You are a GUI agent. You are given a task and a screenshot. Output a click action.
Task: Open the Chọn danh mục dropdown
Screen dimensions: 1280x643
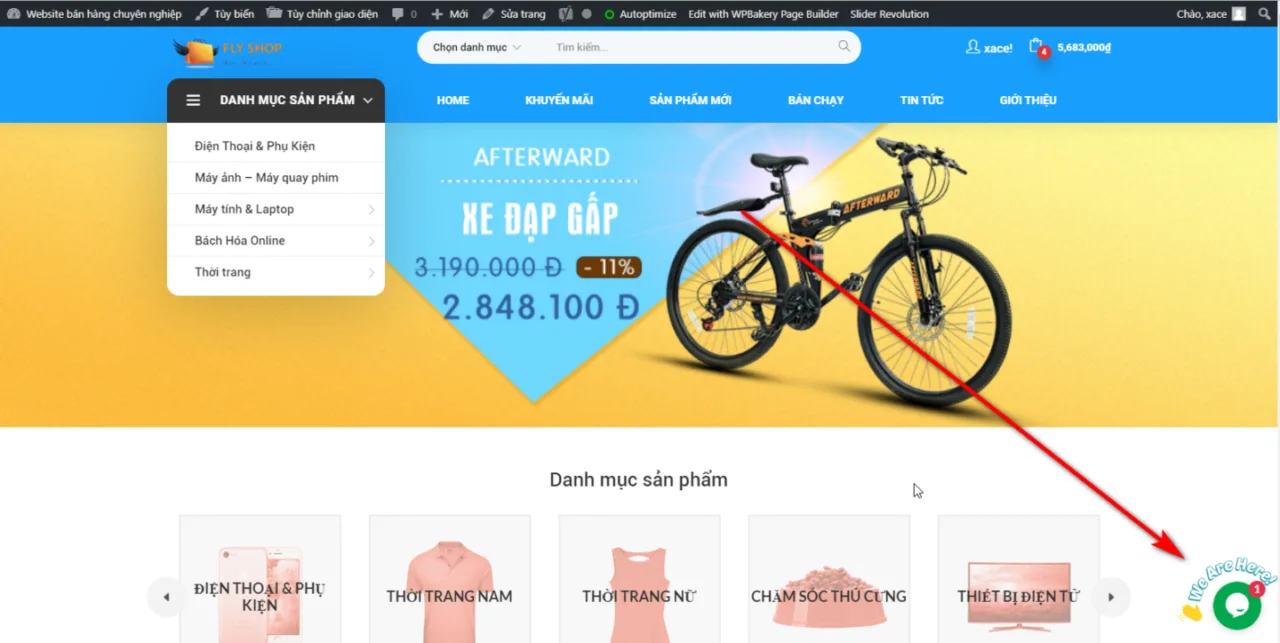[477, 47]
